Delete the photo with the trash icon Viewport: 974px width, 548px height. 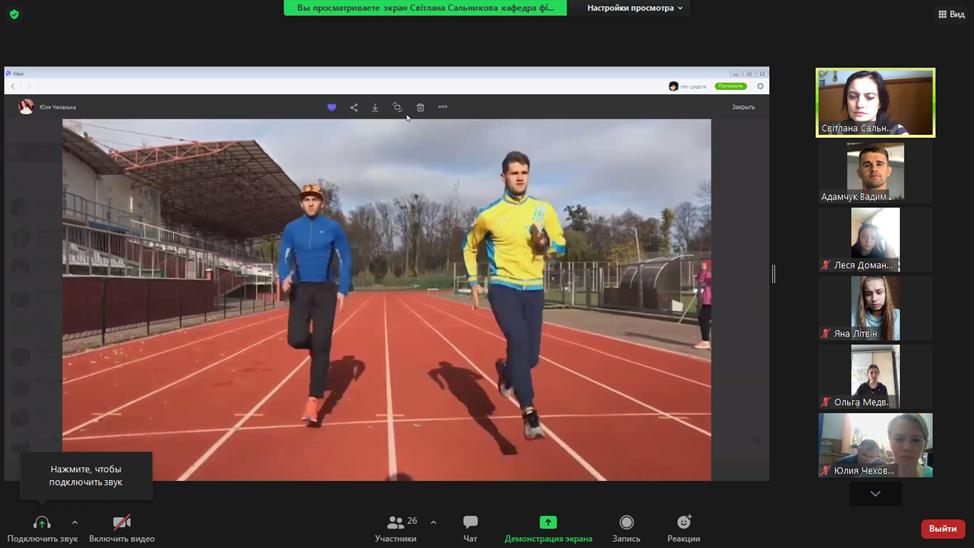420,107
